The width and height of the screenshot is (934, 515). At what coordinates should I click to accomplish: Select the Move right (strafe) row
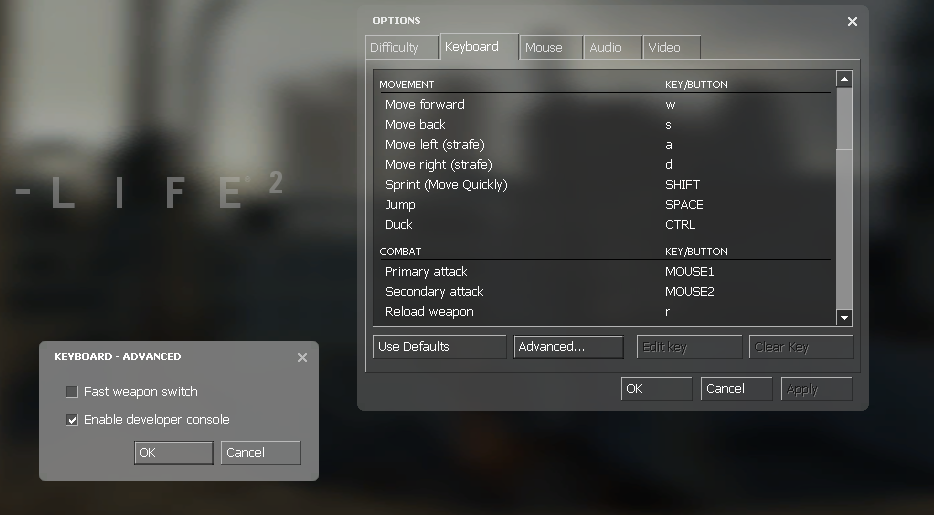point(605,165)
